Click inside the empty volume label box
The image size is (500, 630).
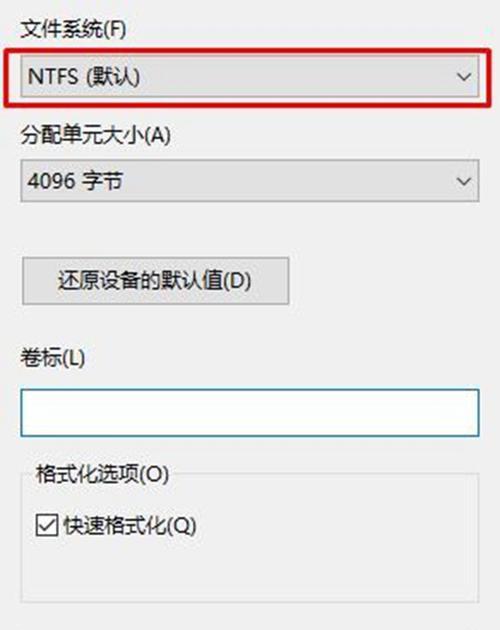point(250,412)
